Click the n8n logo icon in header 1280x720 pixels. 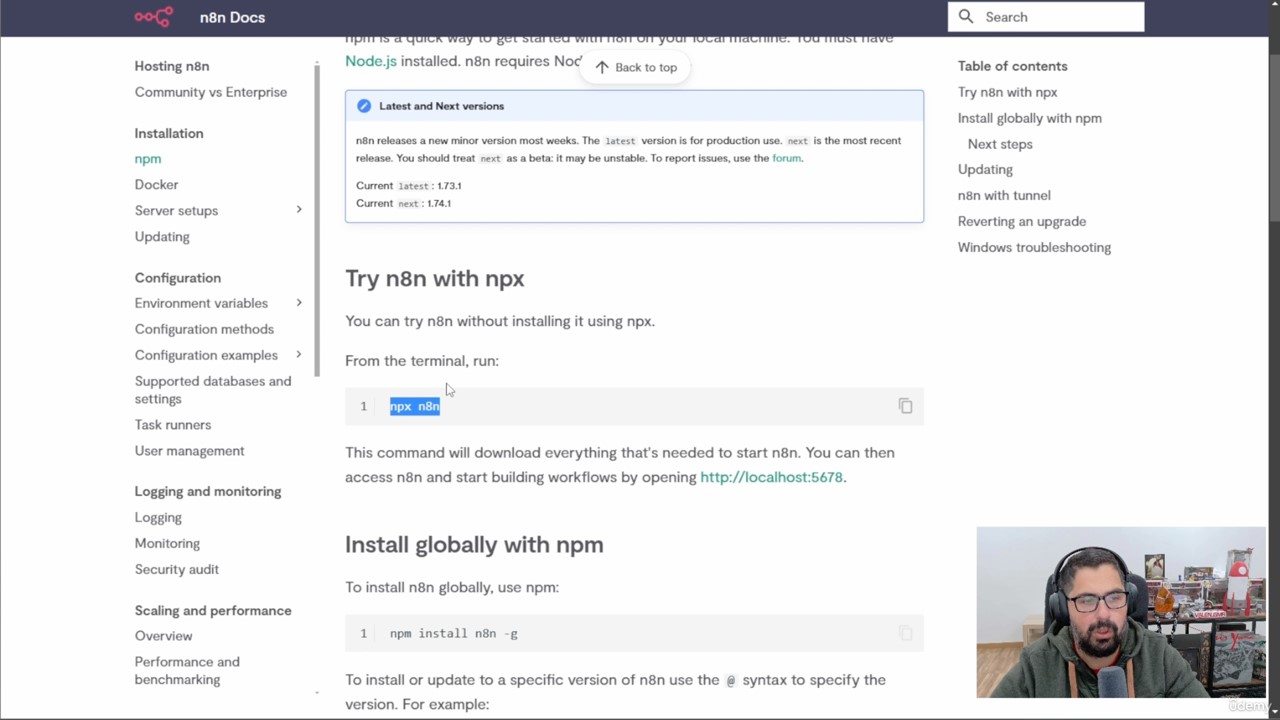tap(154, 17)
